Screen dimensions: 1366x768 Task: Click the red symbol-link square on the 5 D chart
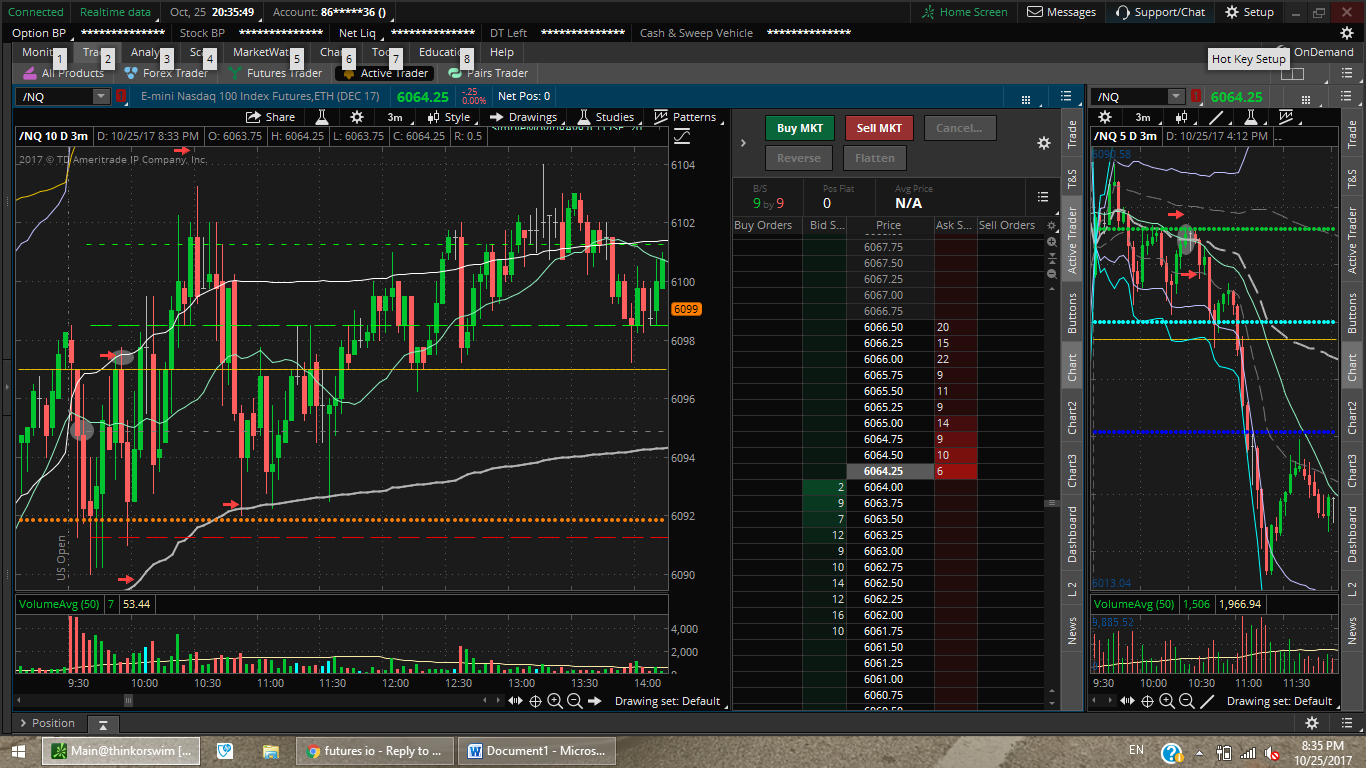point(1195,96)
